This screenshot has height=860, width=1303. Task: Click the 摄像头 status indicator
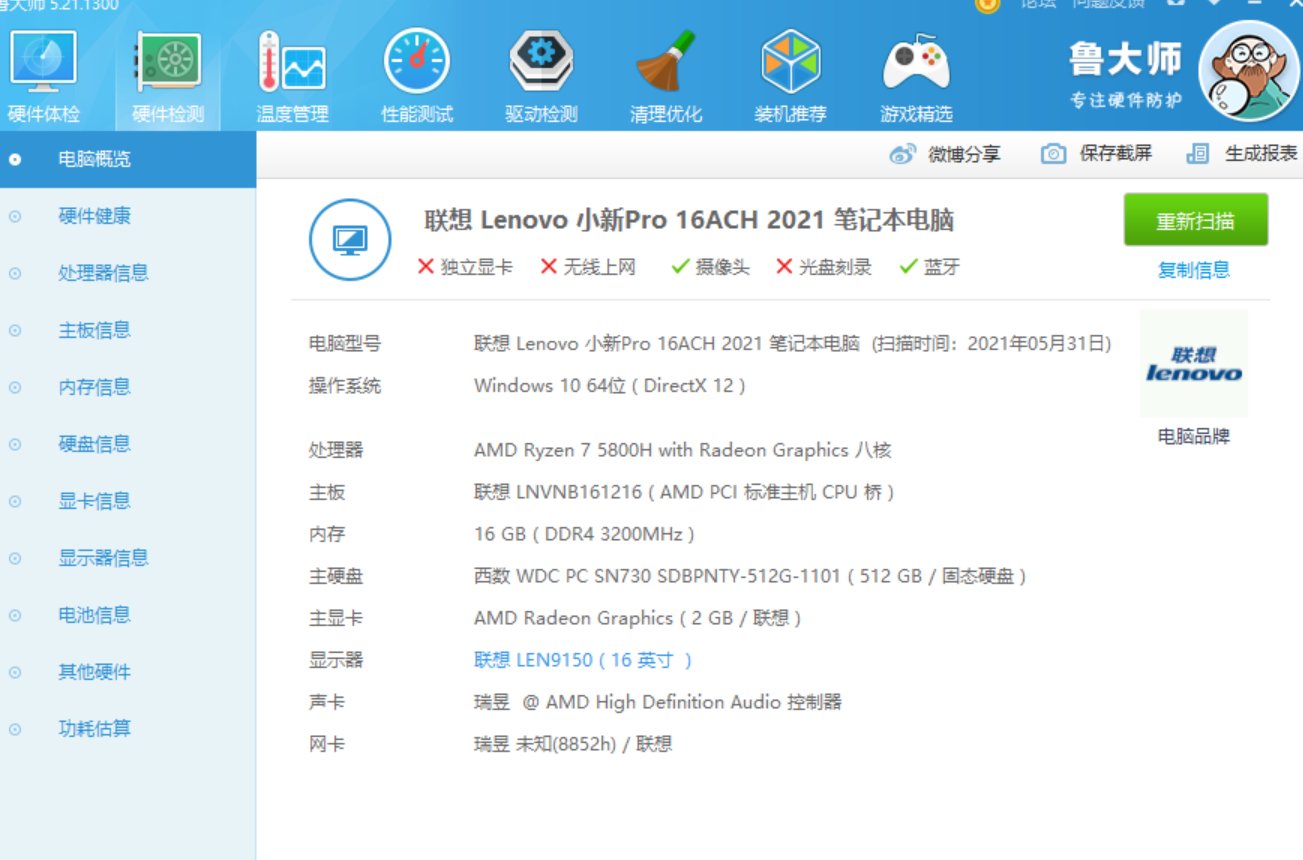point(711,267)
